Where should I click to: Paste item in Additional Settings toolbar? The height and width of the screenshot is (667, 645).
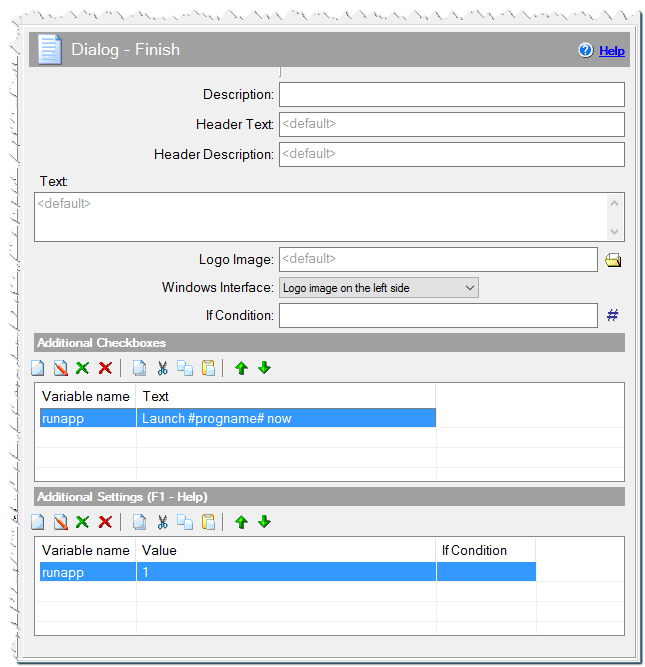[x=208, y=522]
